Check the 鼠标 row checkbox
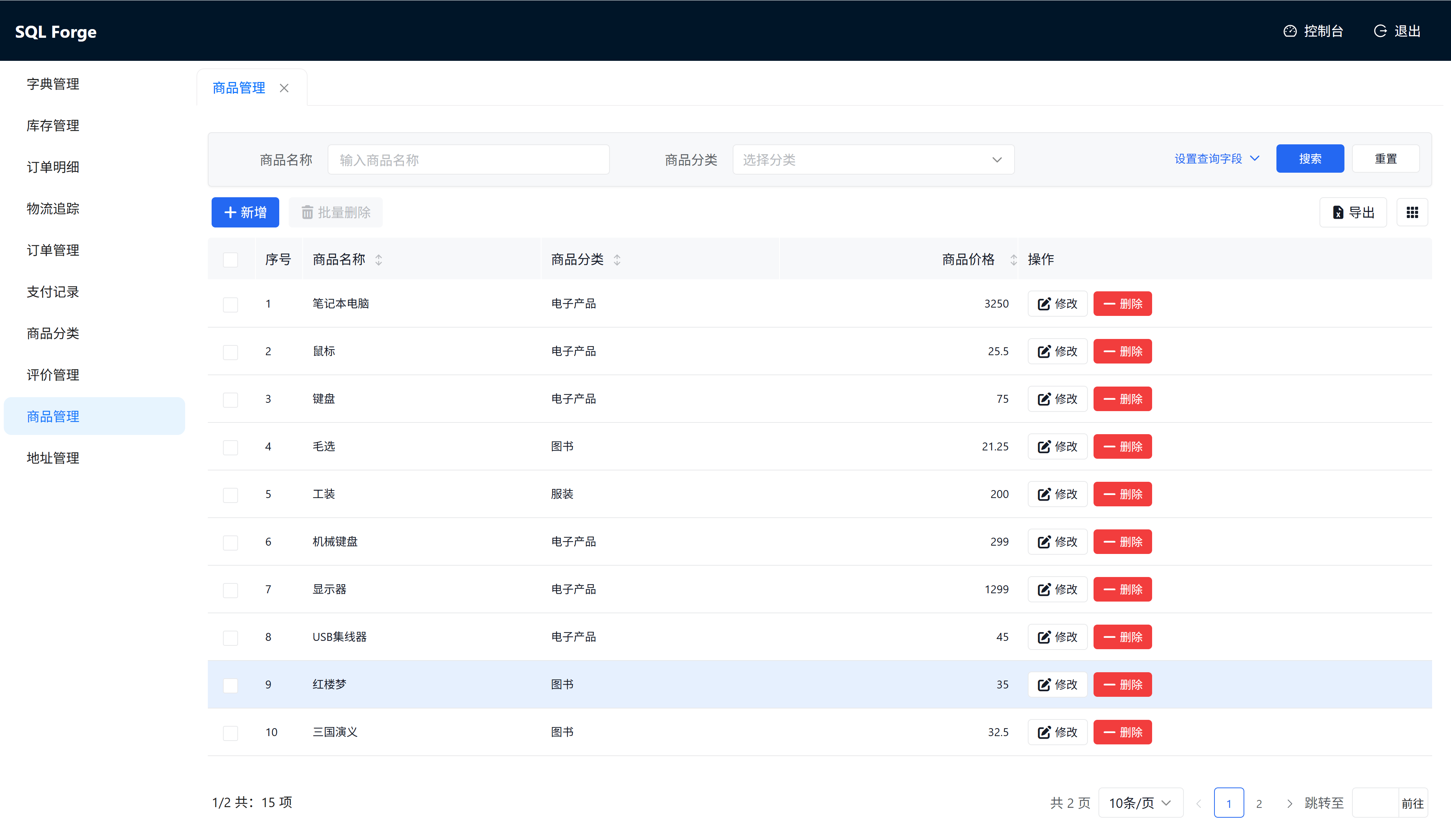Viewport: 1451px width, 840px height. tap(230, 352)
